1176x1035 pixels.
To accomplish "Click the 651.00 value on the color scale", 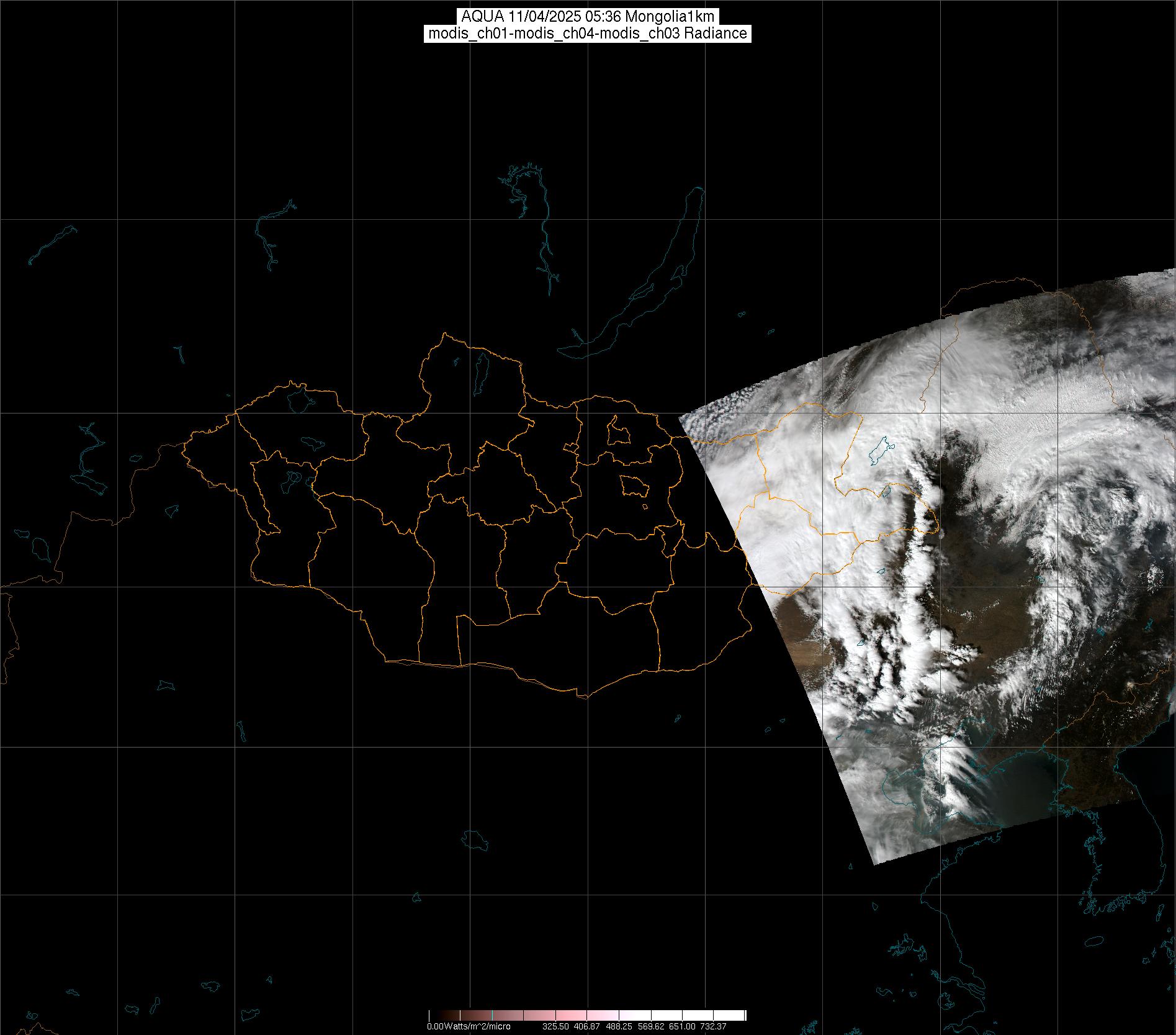I will [681, 1027].
